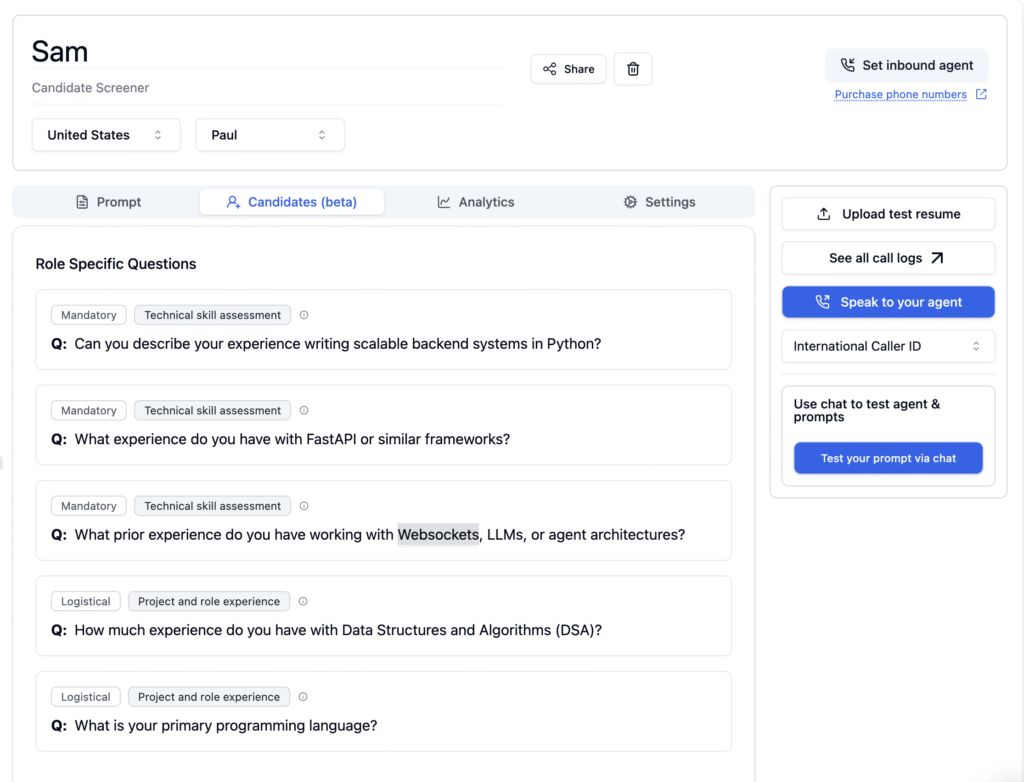Click the upload icon on Upload test resume
Screen dimensions: 1024x782
click(824, 214)
